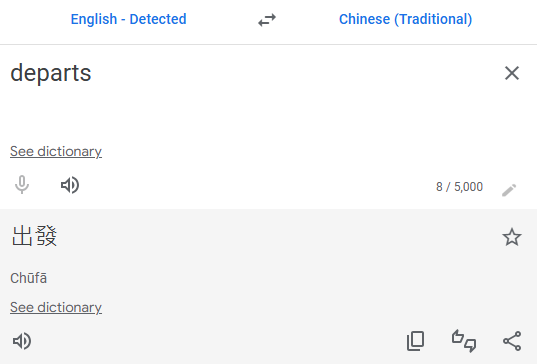Open the 'English - Detected' source language selector

tap(128, 19)
